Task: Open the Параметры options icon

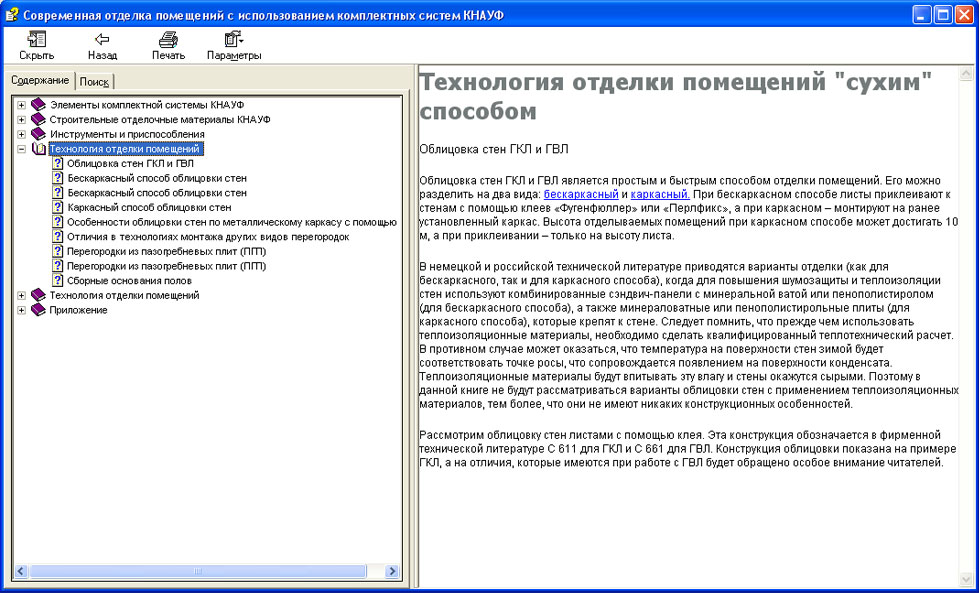Action: pyautogui.click(x=234, y=40)
